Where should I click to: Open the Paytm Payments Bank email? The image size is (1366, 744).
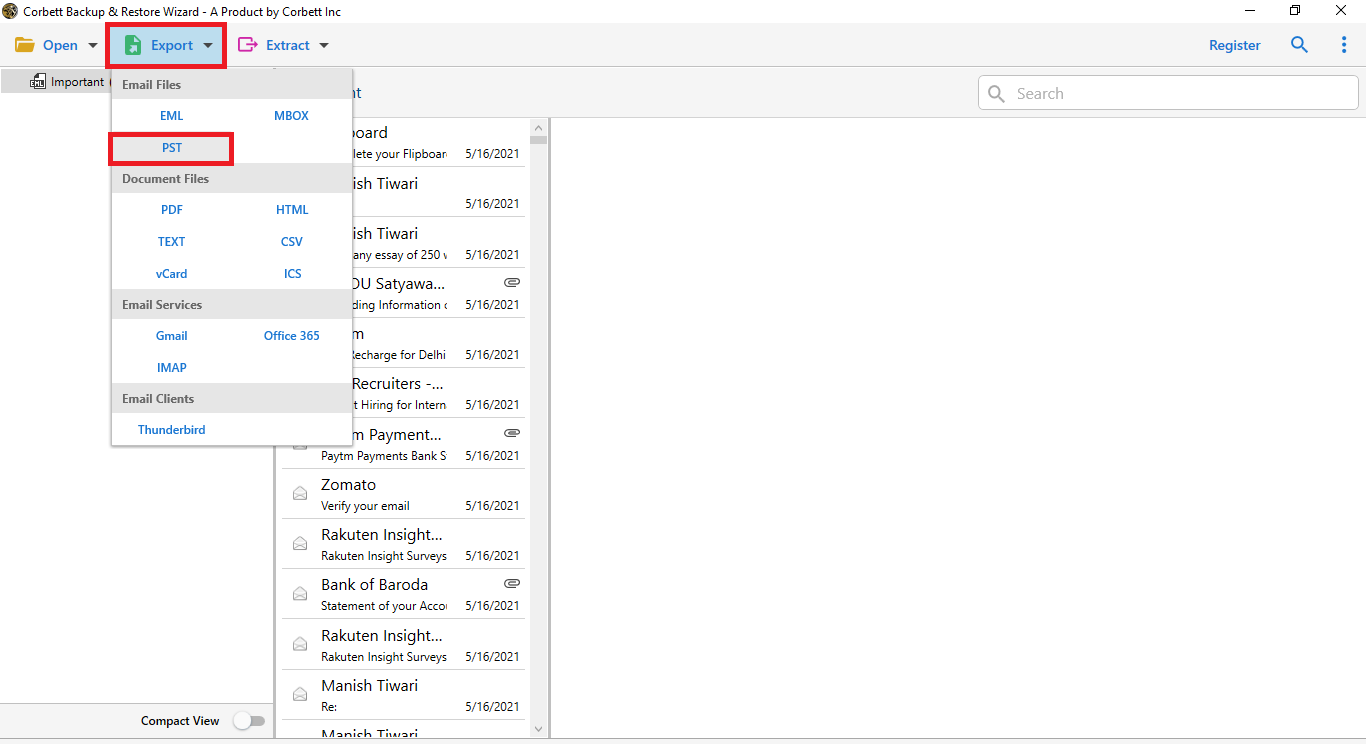click(403, 444)
